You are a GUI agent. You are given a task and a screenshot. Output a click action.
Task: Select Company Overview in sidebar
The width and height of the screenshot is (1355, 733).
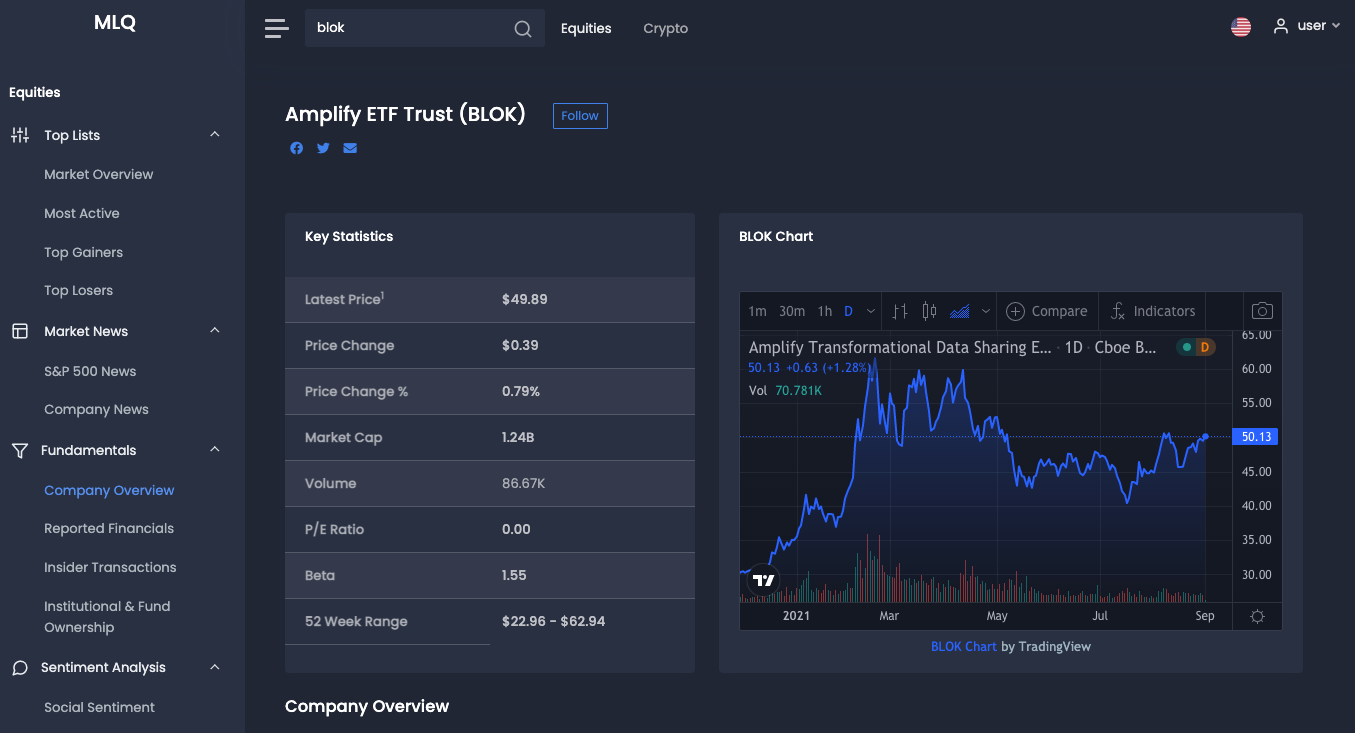[x=109, y=490]
